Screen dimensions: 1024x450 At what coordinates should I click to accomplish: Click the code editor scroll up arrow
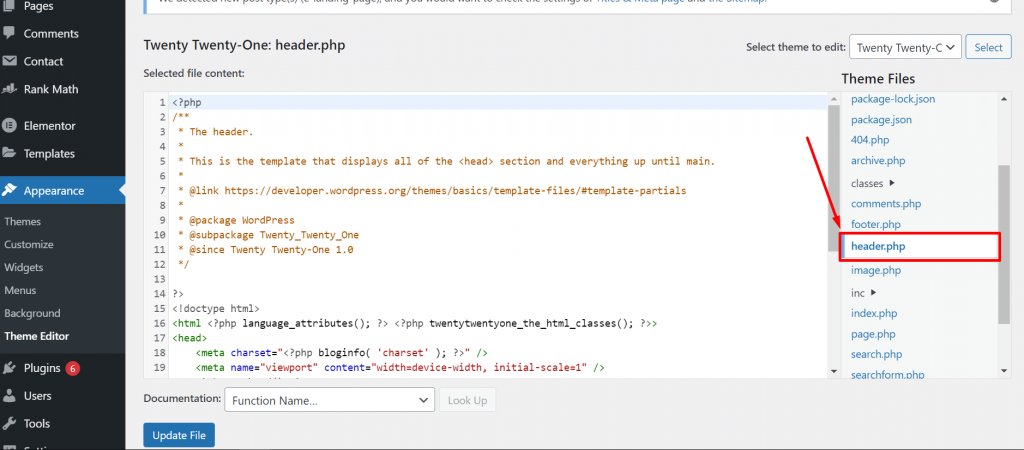(x=833, y=99)
